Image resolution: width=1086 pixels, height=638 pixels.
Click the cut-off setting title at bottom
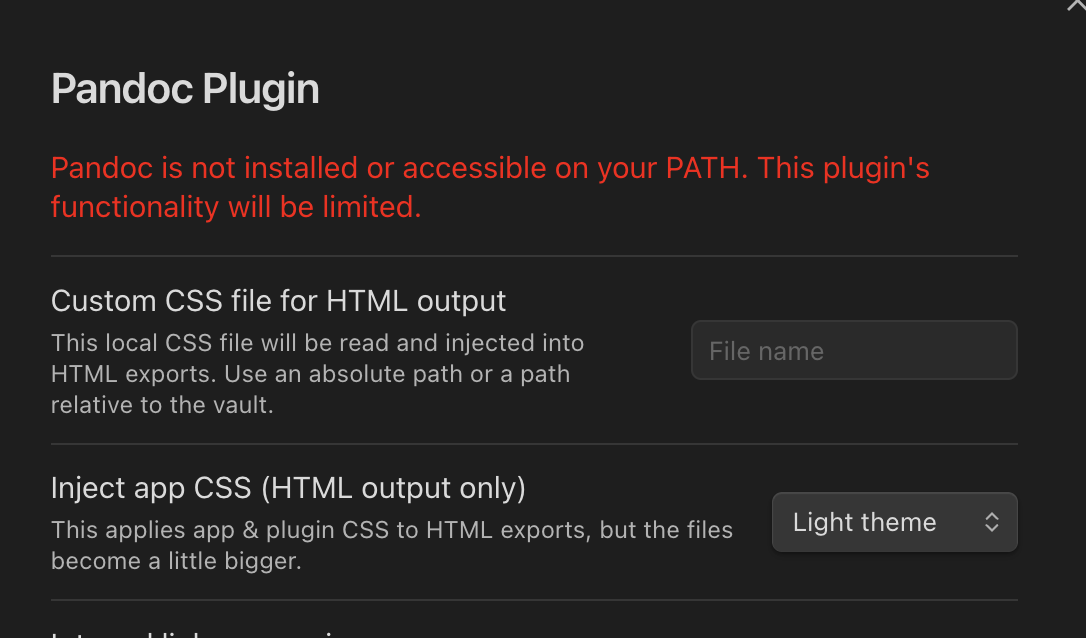click(200, 633)
